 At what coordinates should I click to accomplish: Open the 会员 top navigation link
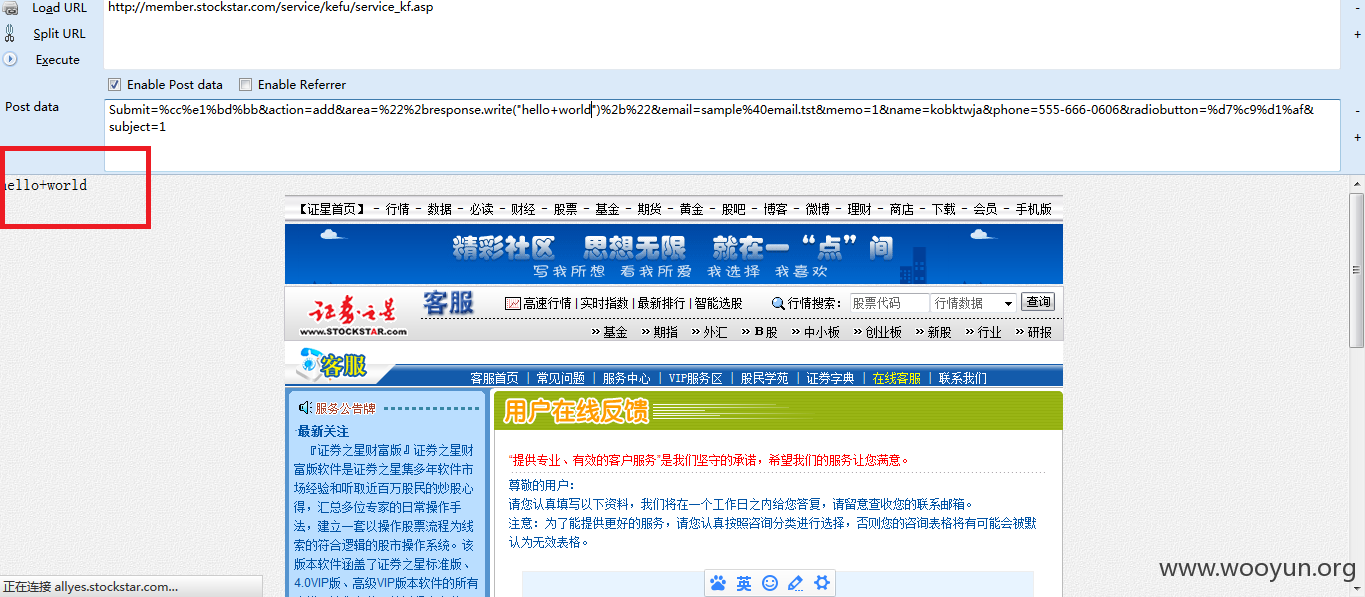click(x=985, y=209)
